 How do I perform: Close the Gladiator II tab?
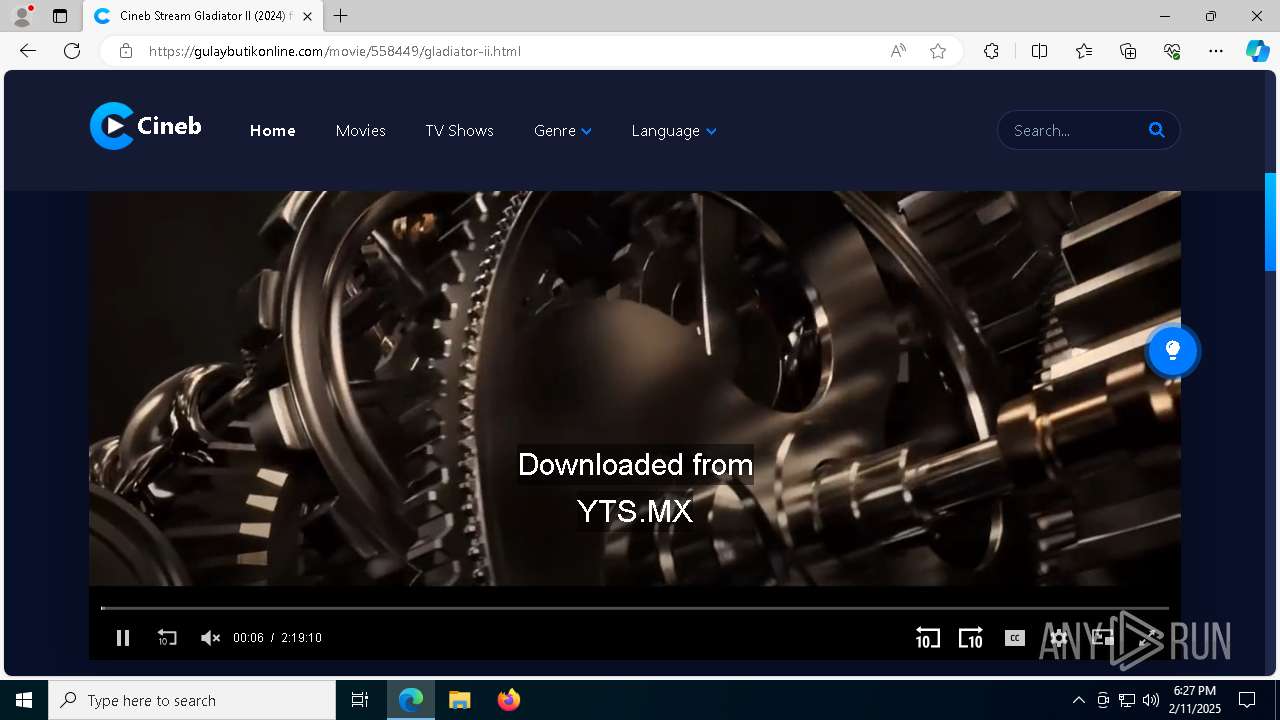307,16
